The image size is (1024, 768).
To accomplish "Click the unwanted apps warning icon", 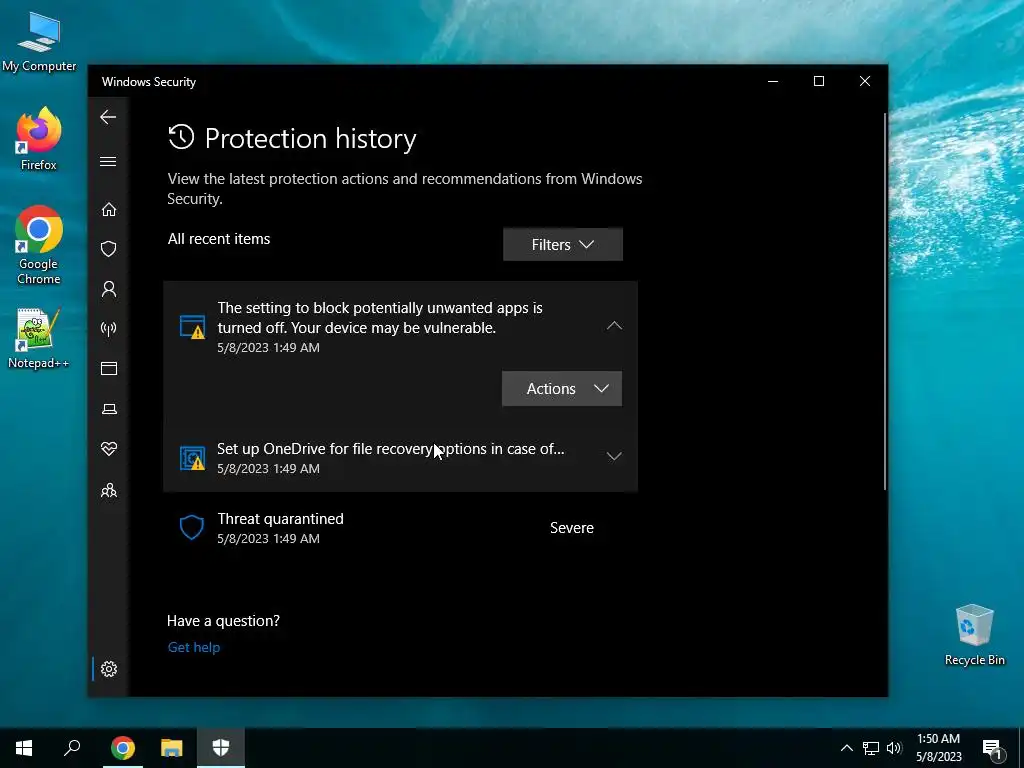I will click(192, 327).
